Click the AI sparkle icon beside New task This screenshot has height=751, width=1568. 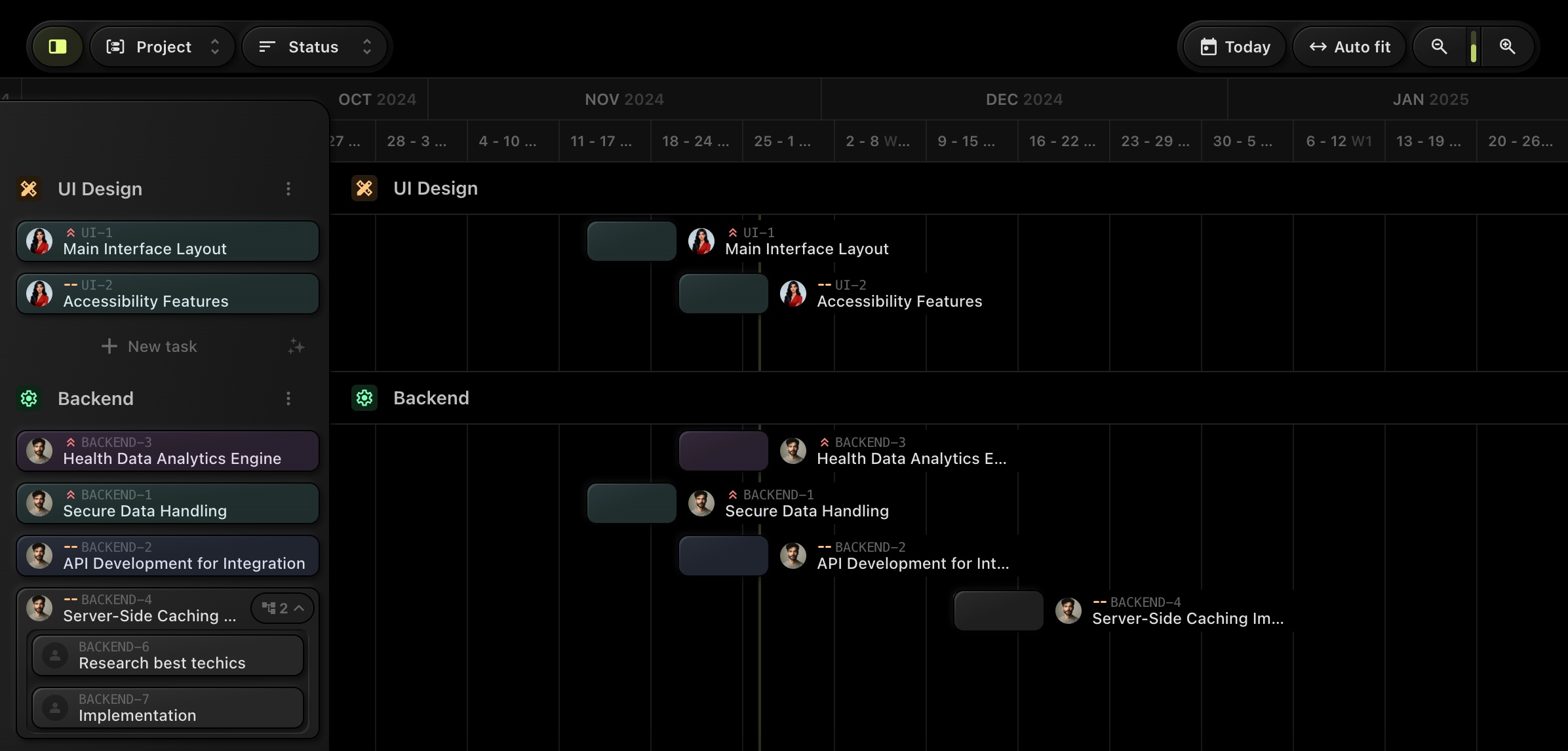coord(296,346)
